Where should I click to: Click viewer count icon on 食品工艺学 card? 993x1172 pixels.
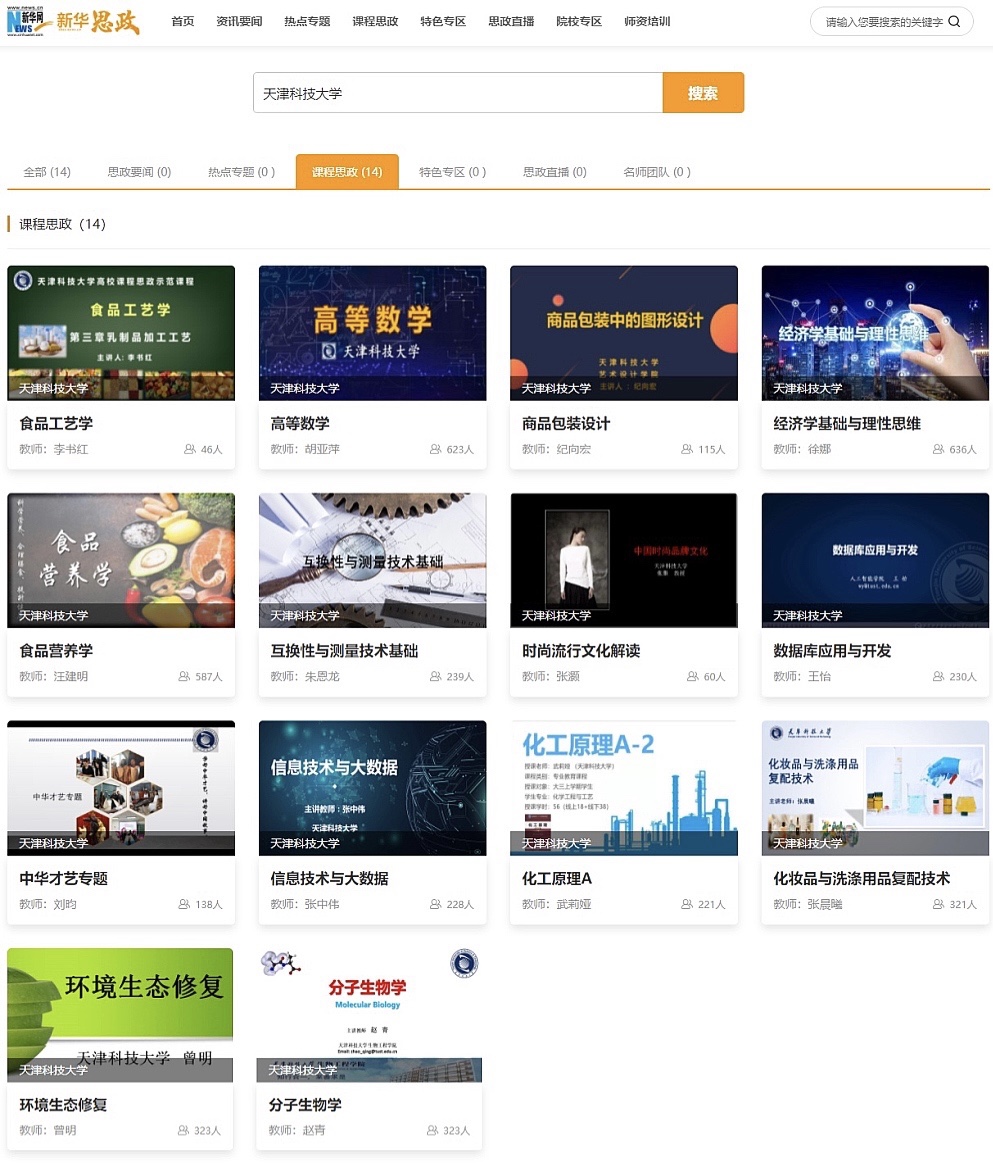pos(190,450)
